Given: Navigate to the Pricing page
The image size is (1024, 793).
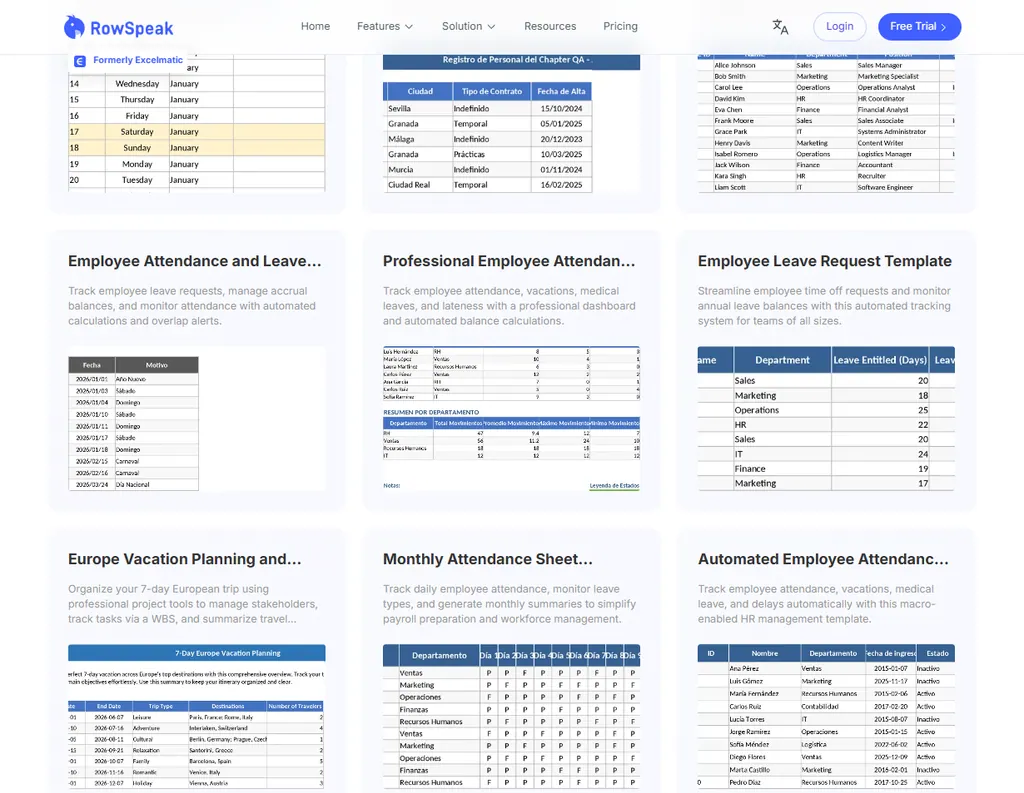Looking at the screenshot, I should (x=620, y=26).
